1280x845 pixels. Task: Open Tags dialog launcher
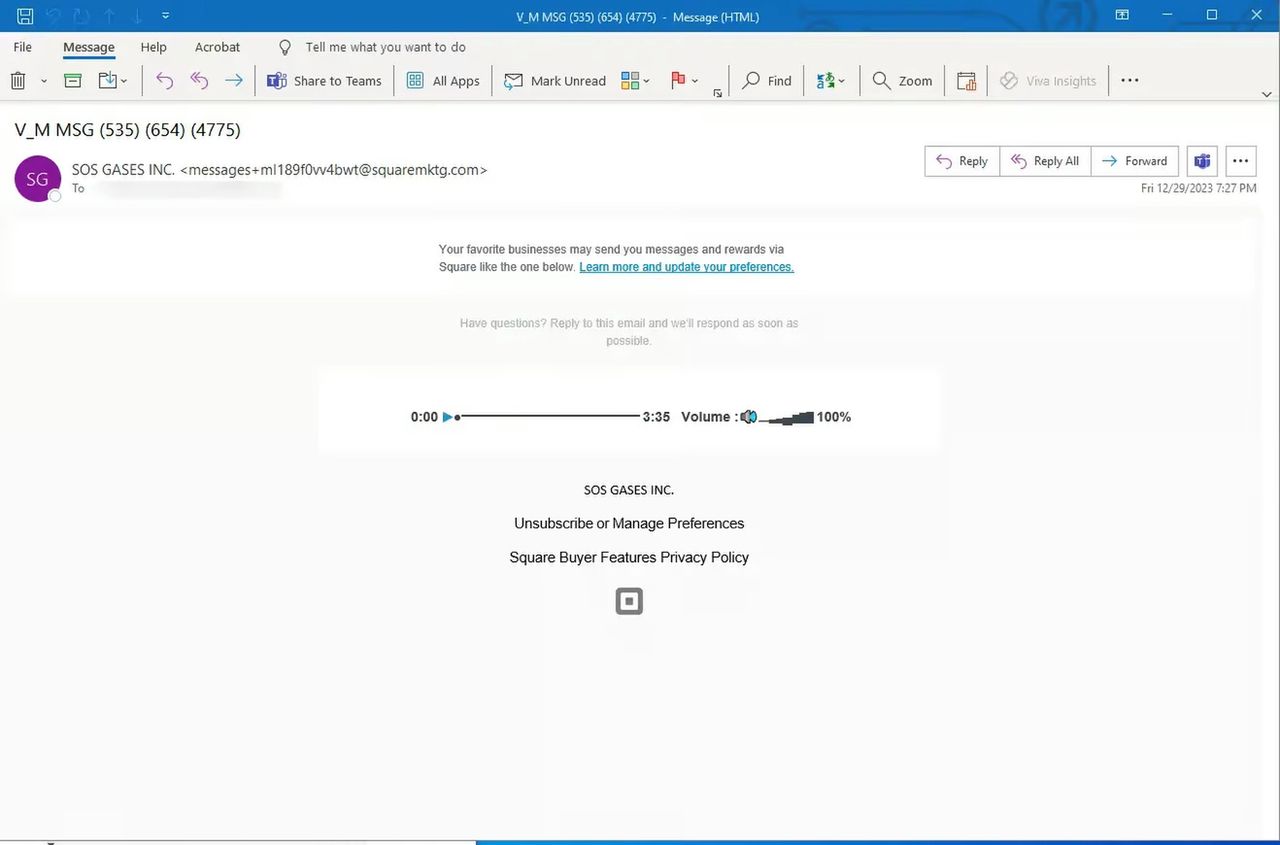point(717,93)
